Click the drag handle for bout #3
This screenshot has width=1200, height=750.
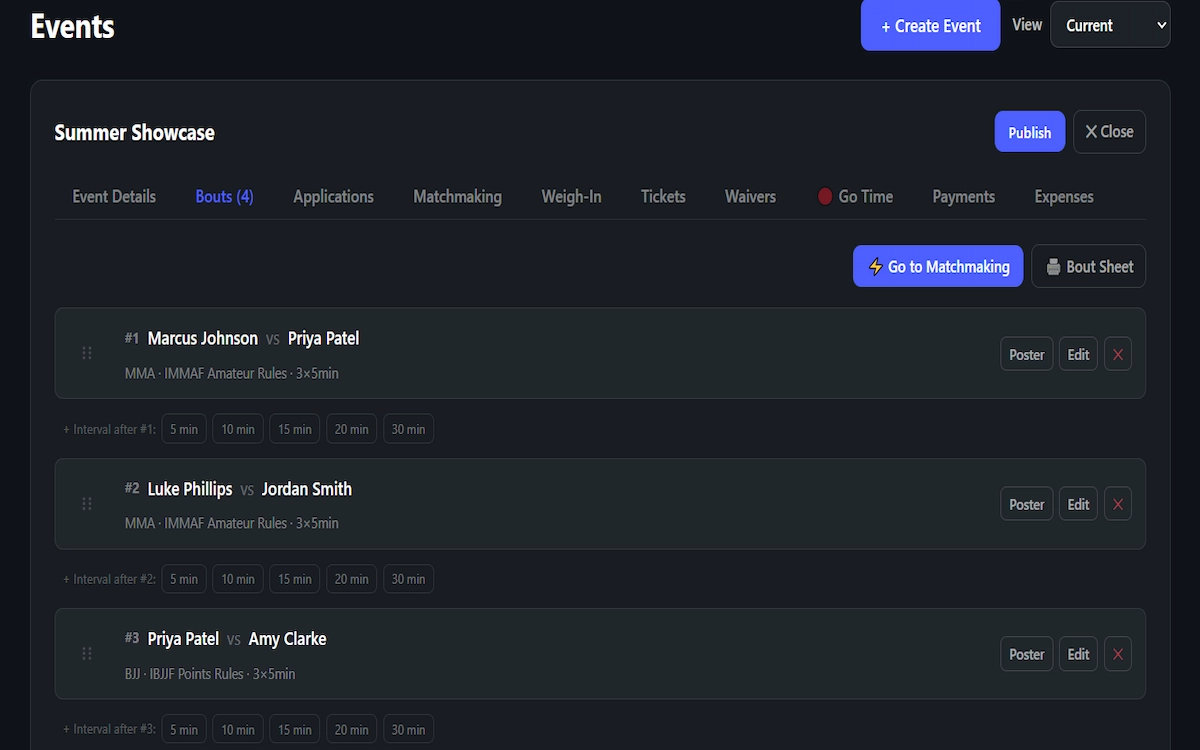pos(87,653)
